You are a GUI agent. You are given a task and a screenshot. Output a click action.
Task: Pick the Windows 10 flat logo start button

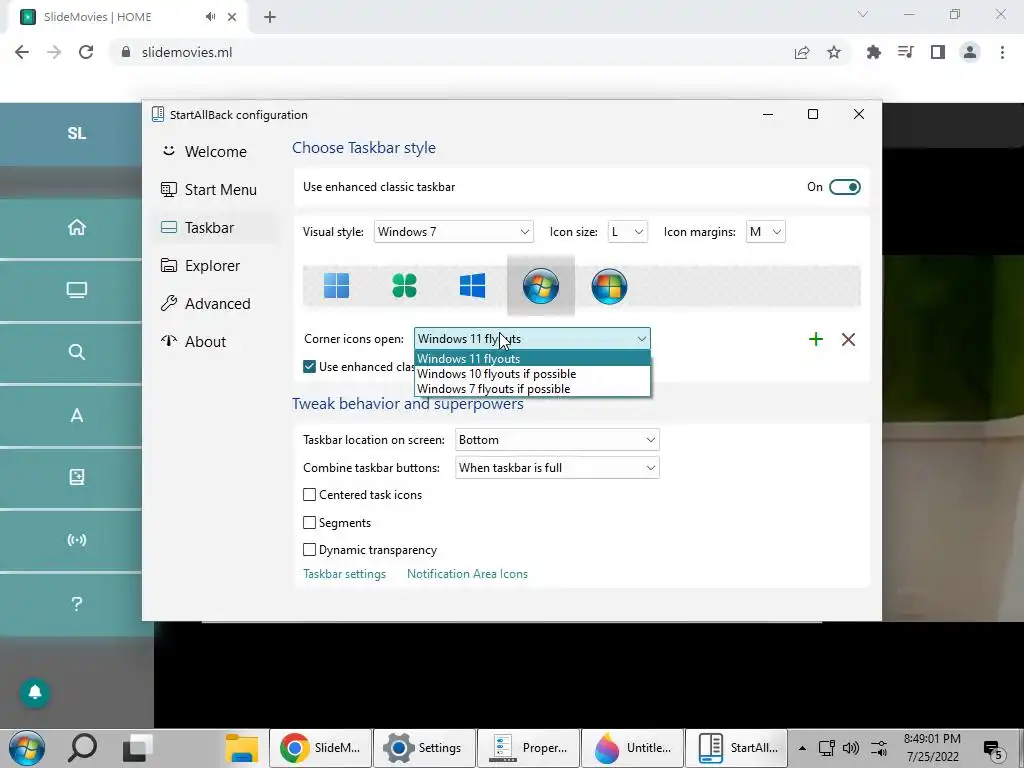(472, 285)
